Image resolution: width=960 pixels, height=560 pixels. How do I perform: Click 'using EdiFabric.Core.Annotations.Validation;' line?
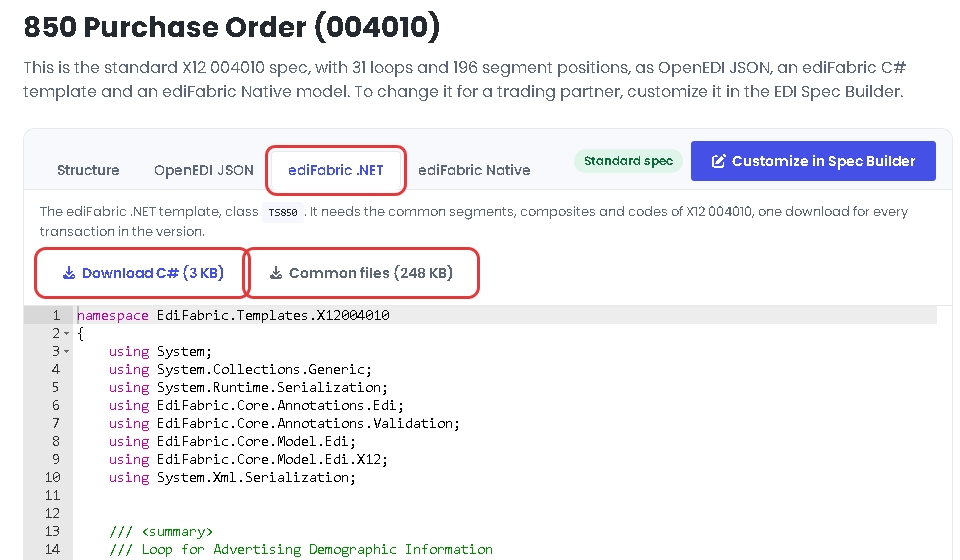tap(284, 424)
